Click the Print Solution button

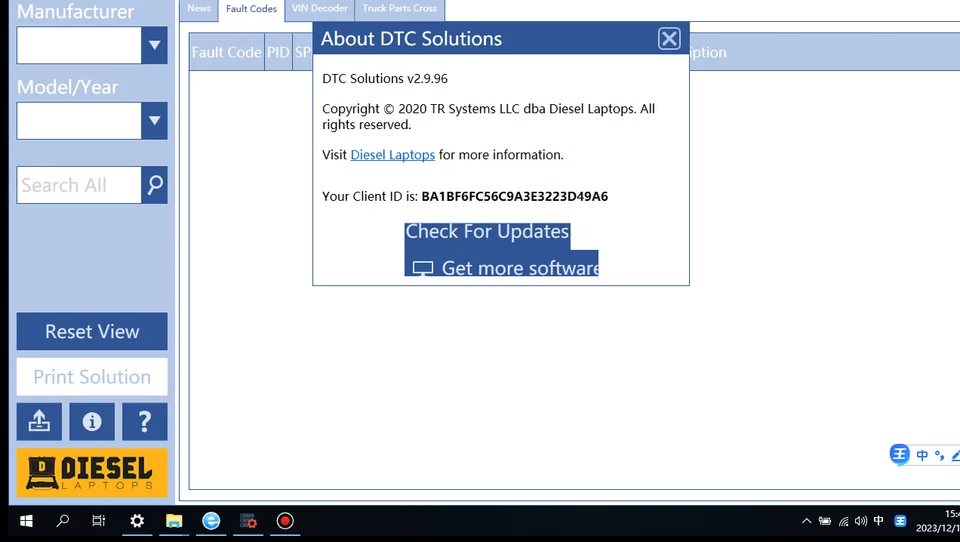click(92, 377)
